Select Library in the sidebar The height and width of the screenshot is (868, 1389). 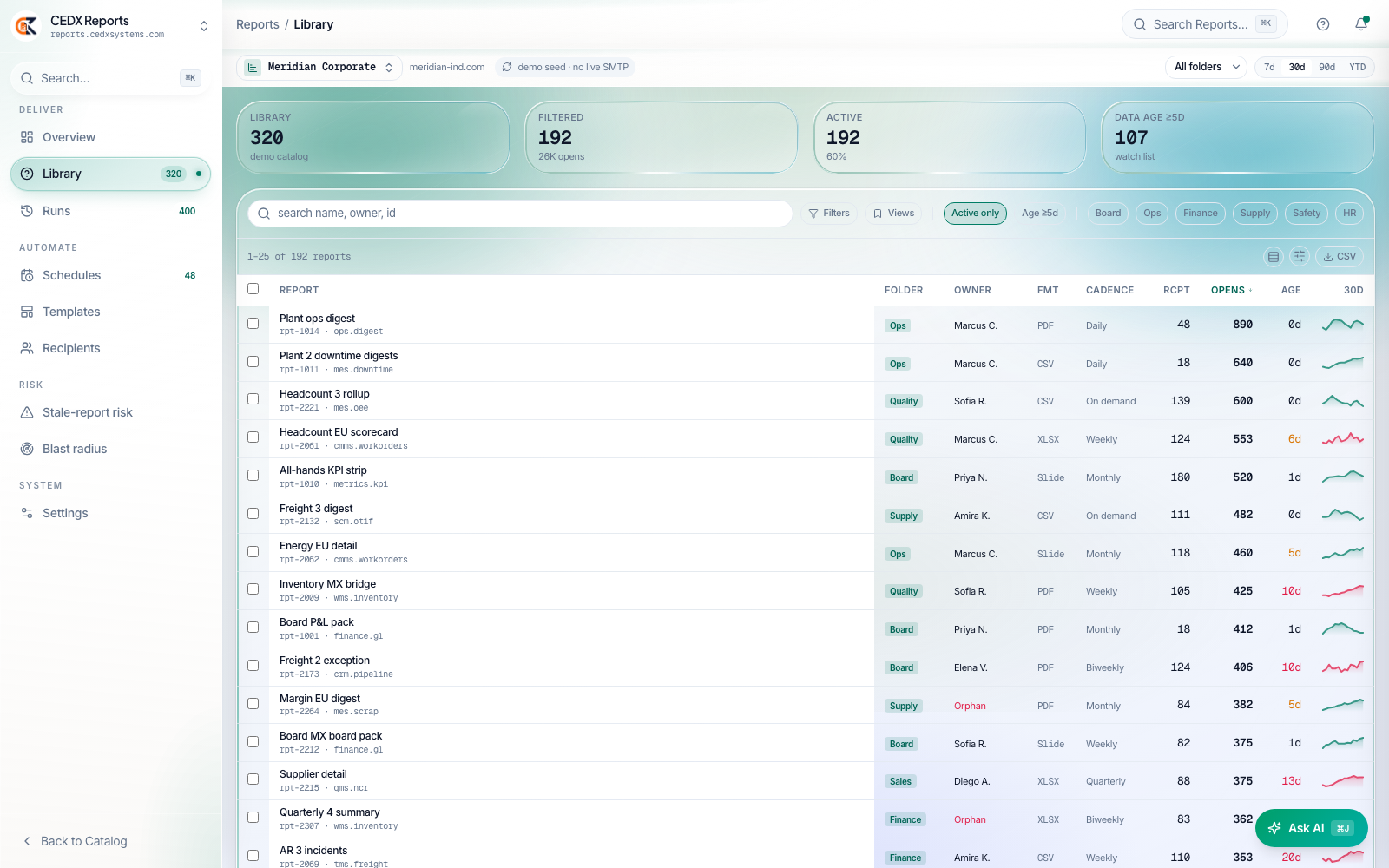pos(110,174)
